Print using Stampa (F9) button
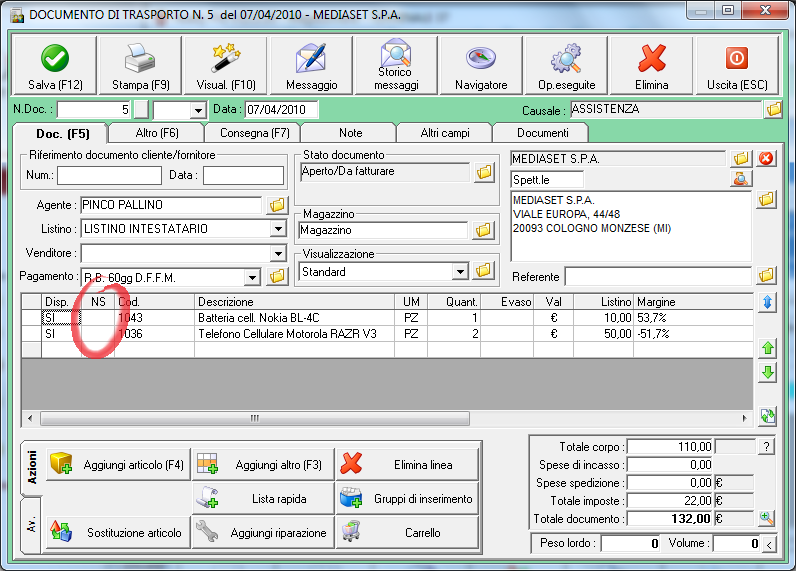 click(x=141, y=66)
